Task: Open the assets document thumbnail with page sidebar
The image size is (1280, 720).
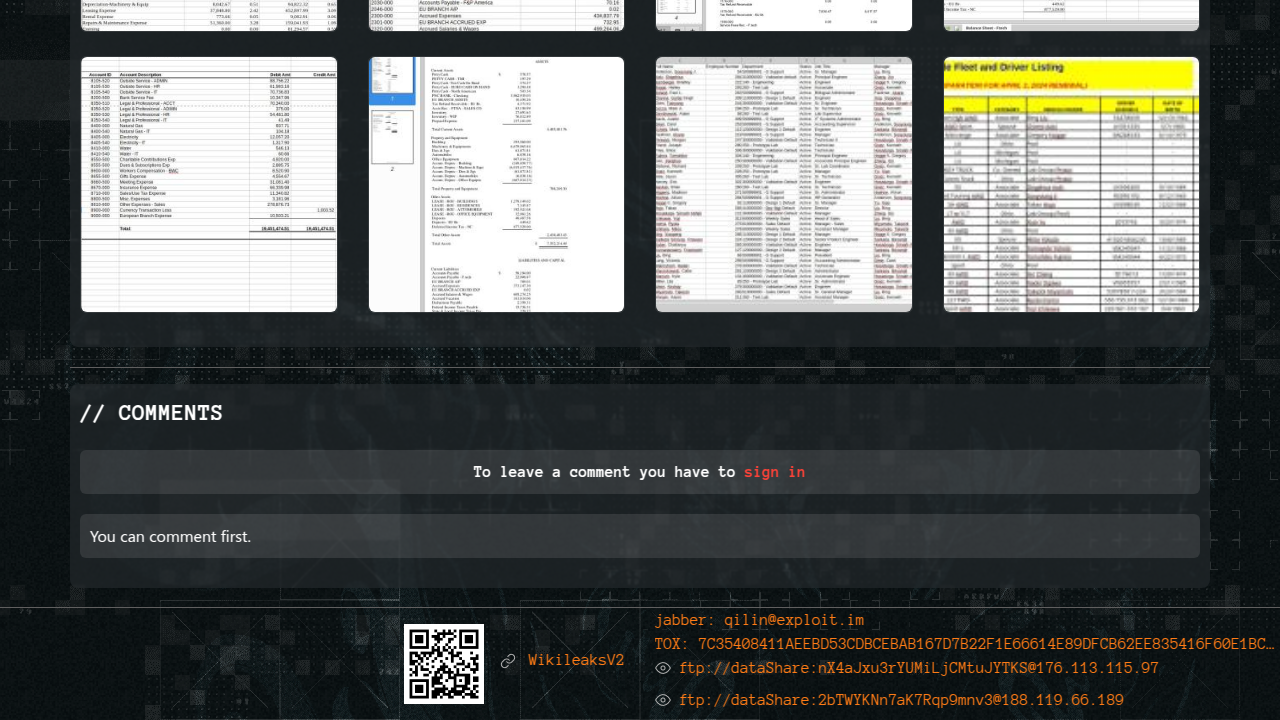Action: coord(496,184)
